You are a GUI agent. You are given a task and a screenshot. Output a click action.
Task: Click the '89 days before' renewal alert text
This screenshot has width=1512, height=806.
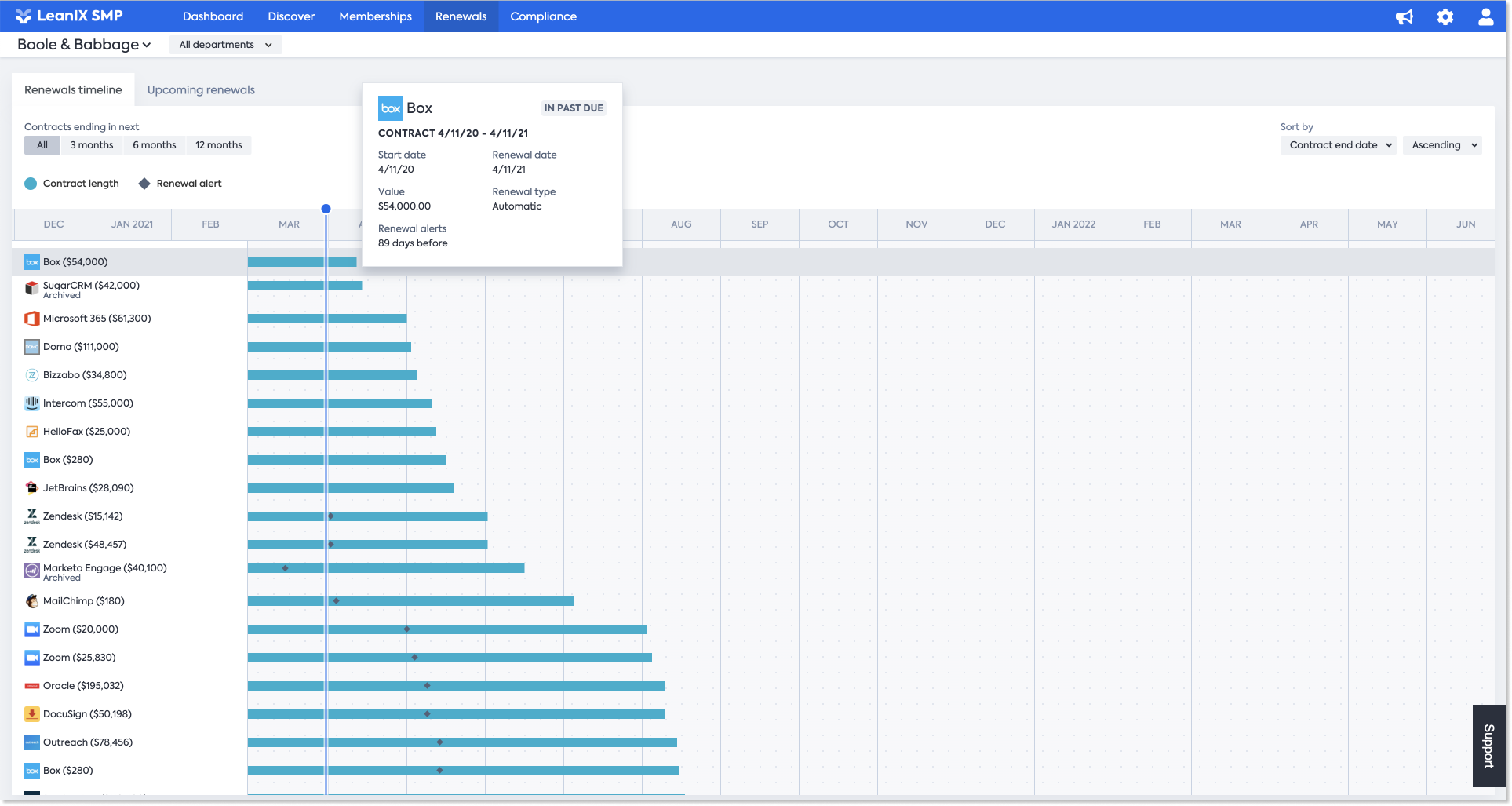(413, 243)
